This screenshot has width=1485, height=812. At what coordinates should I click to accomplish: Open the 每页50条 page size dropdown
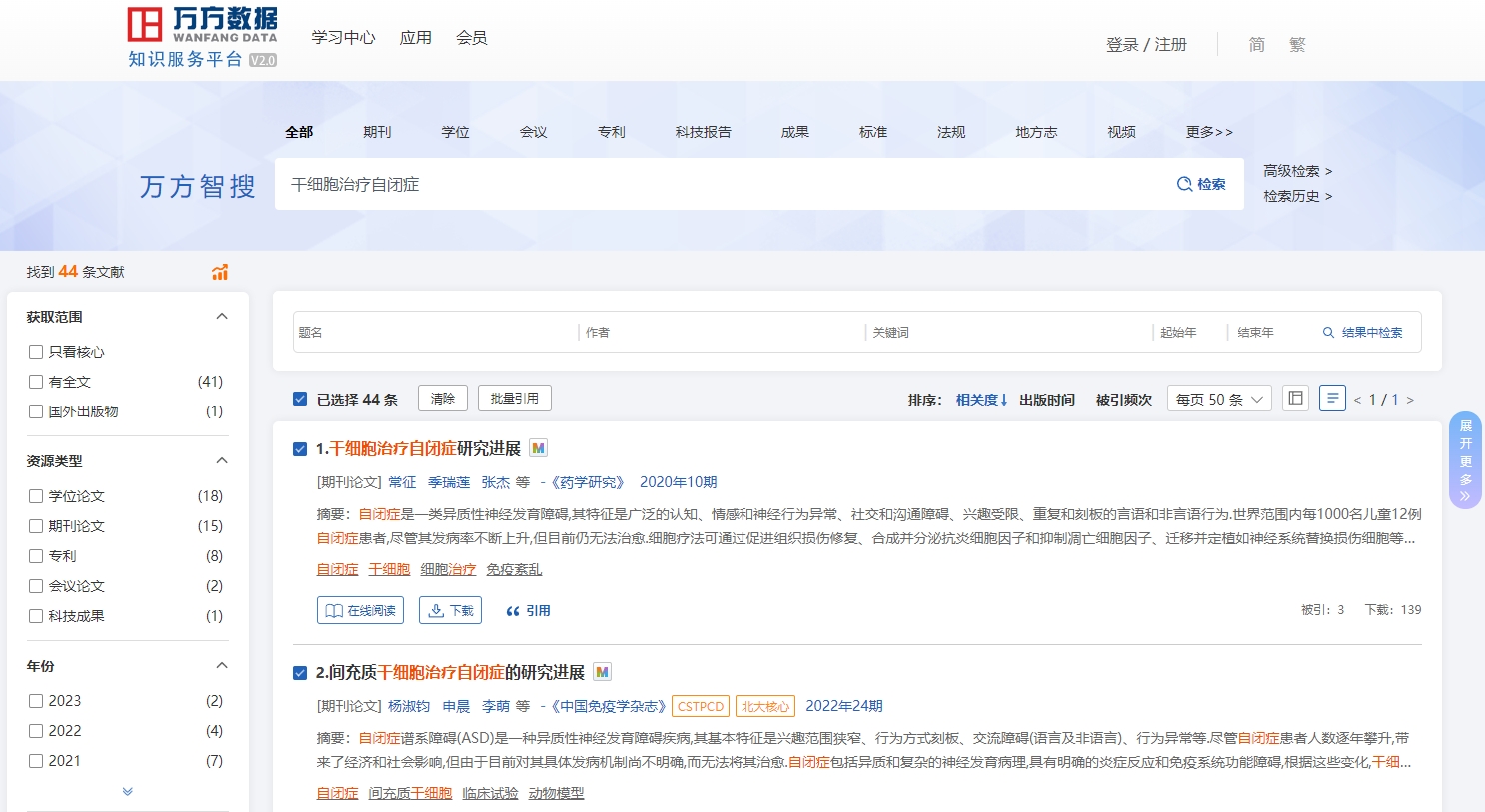pyautogui.click(x=1218, y=398)
